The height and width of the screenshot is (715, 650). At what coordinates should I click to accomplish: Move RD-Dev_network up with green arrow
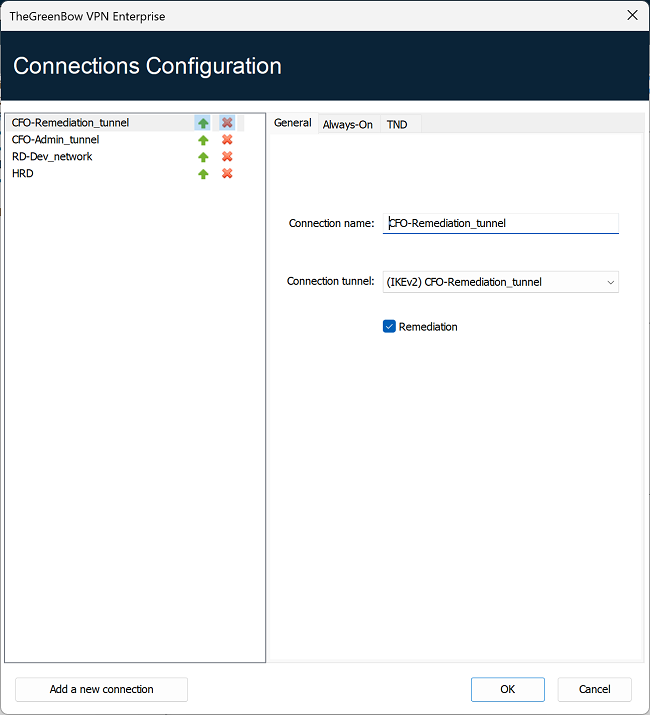pyautogui.click(x=203, y=157)
